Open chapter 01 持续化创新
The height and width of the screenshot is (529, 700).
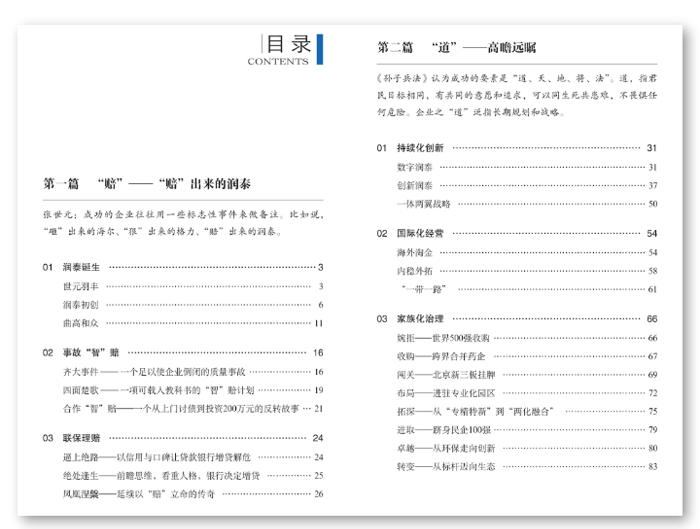click(421, 148)
